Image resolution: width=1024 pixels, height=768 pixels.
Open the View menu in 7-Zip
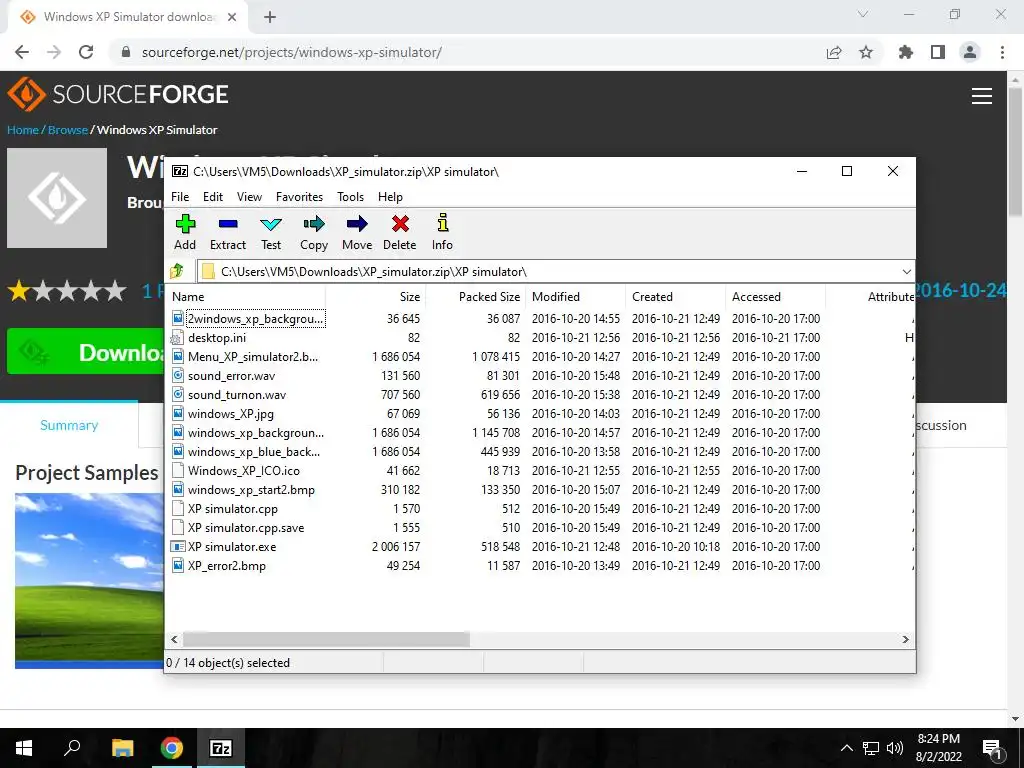point(249,197)
